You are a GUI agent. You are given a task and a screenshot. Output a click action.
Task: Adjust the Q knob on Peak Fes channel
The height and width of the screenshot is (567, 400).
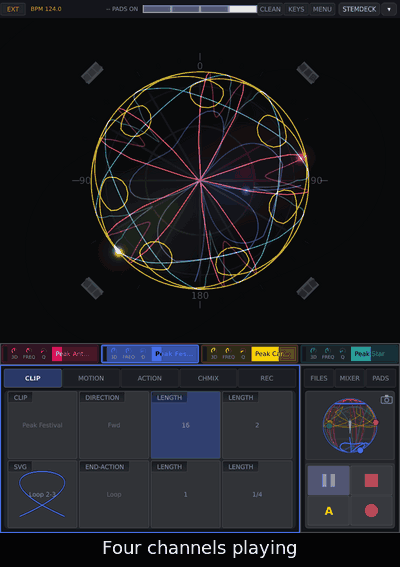pyautogui.click(x=143, y=353)
